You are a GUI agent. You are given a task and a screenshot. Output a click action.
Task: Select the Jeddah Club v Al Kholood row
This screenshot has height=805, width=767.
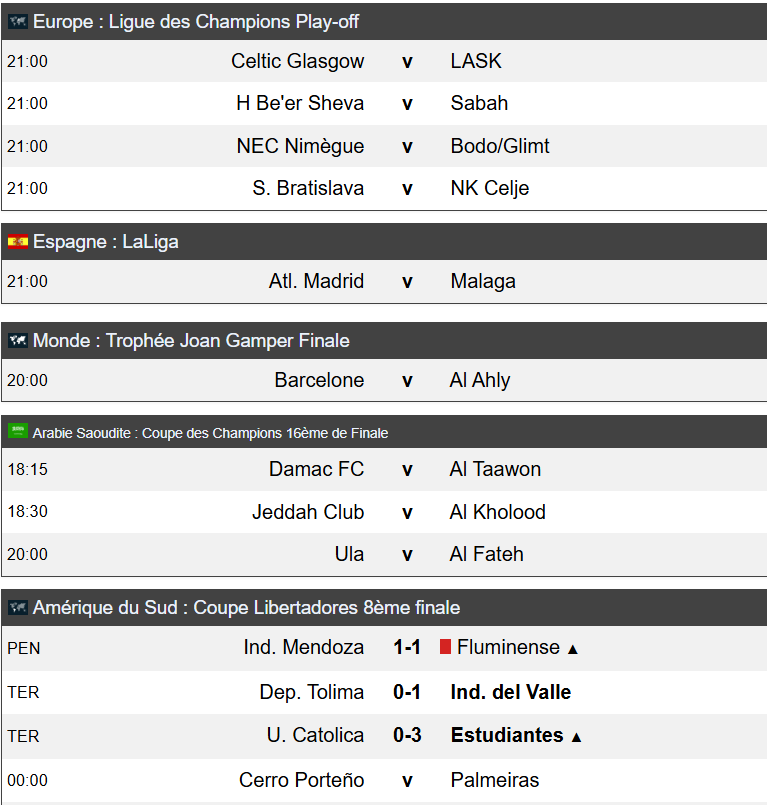coord(384,512)
